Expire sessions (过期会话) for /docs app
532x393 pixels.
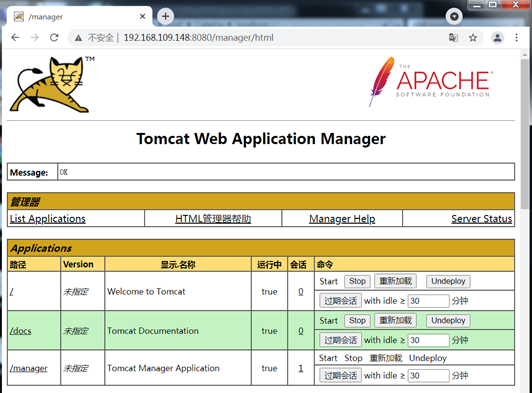click(340, 340)
